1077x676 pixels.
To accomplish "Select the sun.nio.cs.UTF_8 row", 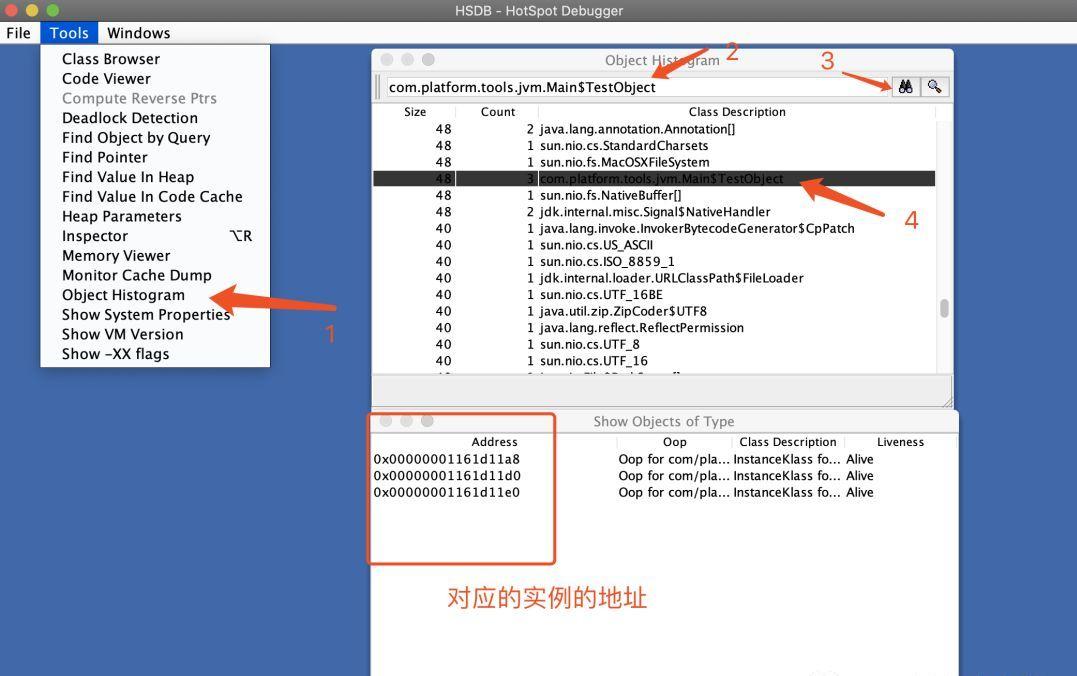I will 654,344.
